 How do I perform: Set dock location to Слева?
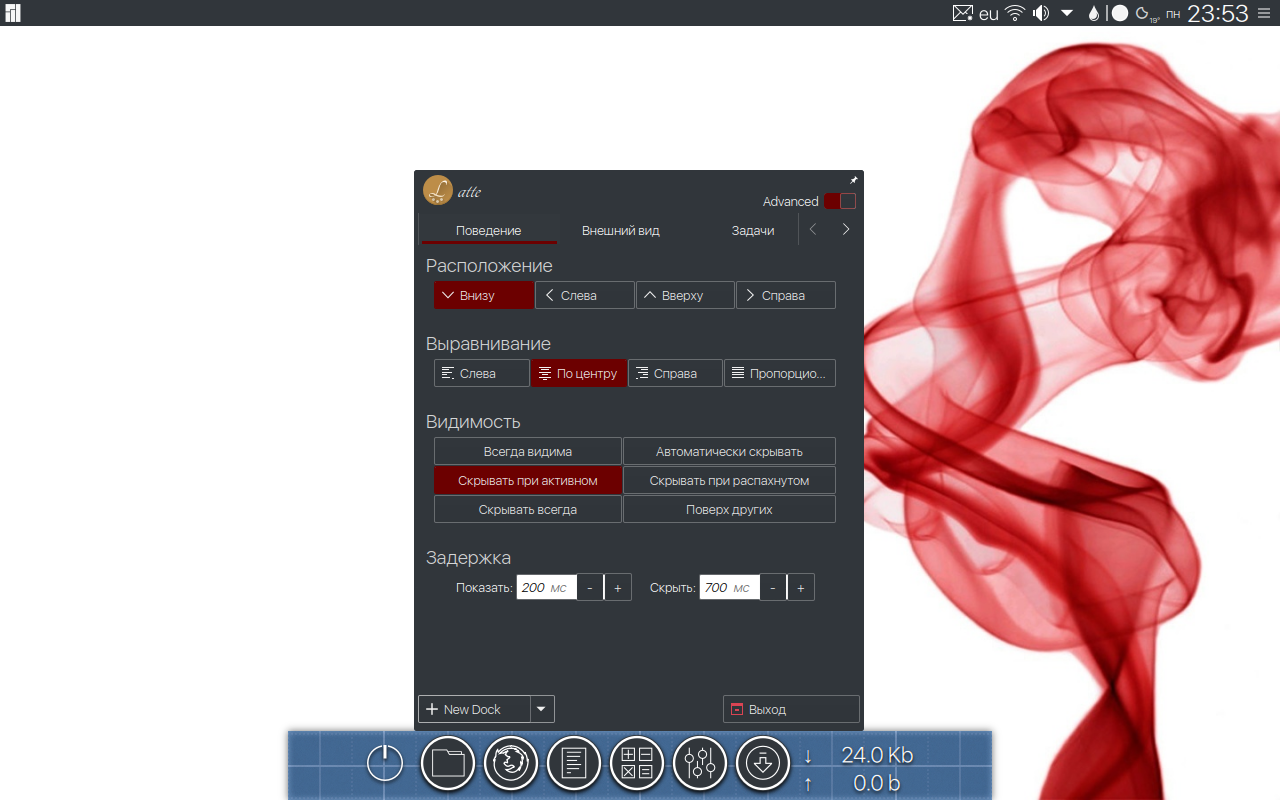585,295
